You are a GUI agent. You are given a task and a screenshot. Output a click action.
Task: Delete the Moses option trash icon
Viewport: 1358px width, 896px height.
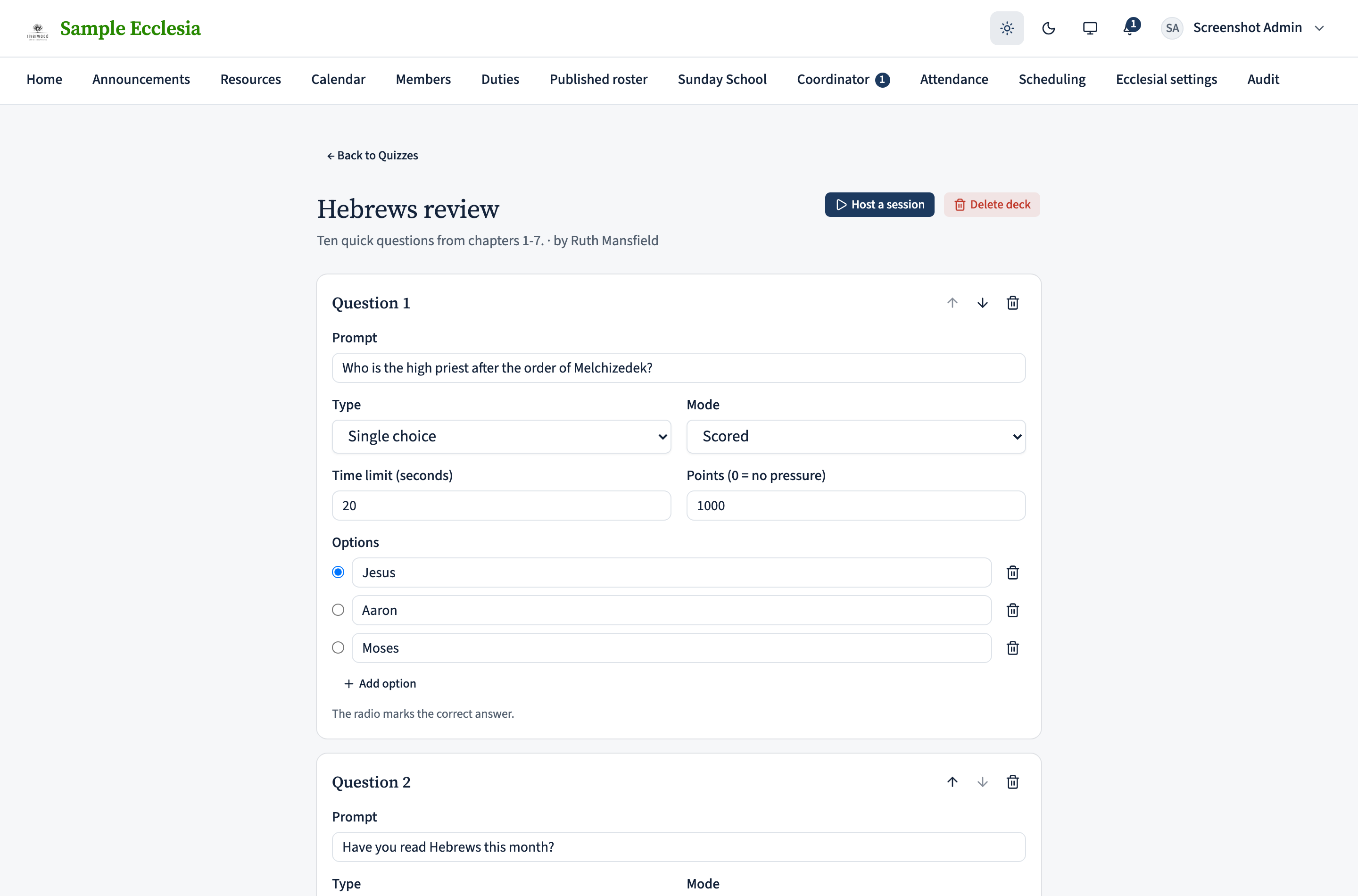(1012, 648)
